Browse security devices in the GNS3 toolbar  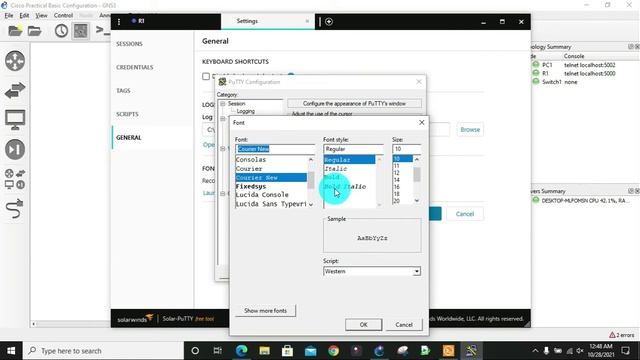click(15, 149)
